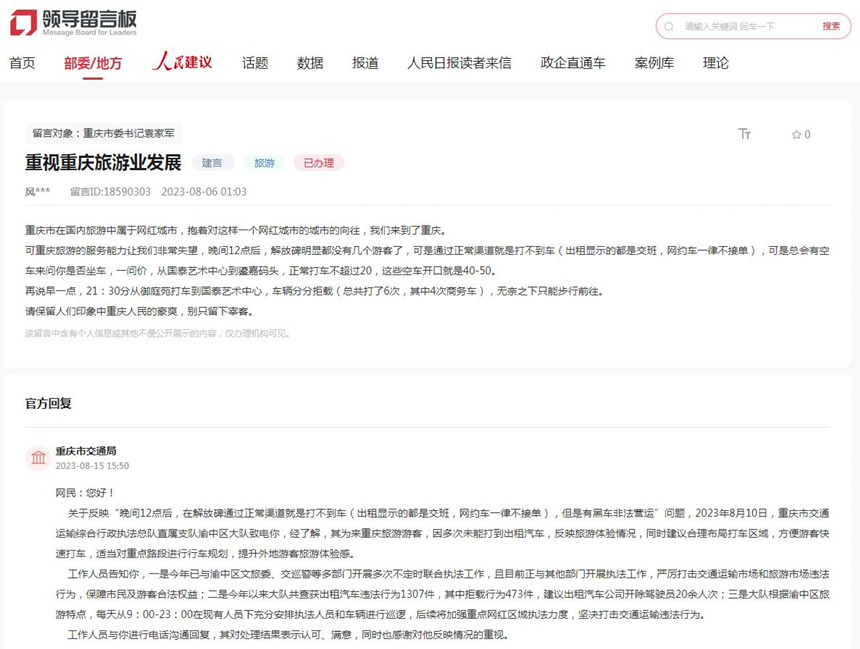The width and height of the screenshot is (860, 649).
Task: Click the Tt text size adjustment icon
Action: coord(744,134)
